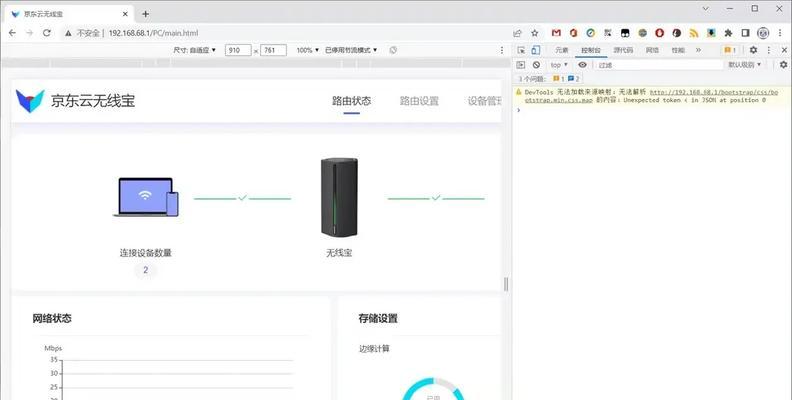The width and height of the screenshot is (792, 400).
Task: Open the Chrome profile avatar
Action: [763, 33]
